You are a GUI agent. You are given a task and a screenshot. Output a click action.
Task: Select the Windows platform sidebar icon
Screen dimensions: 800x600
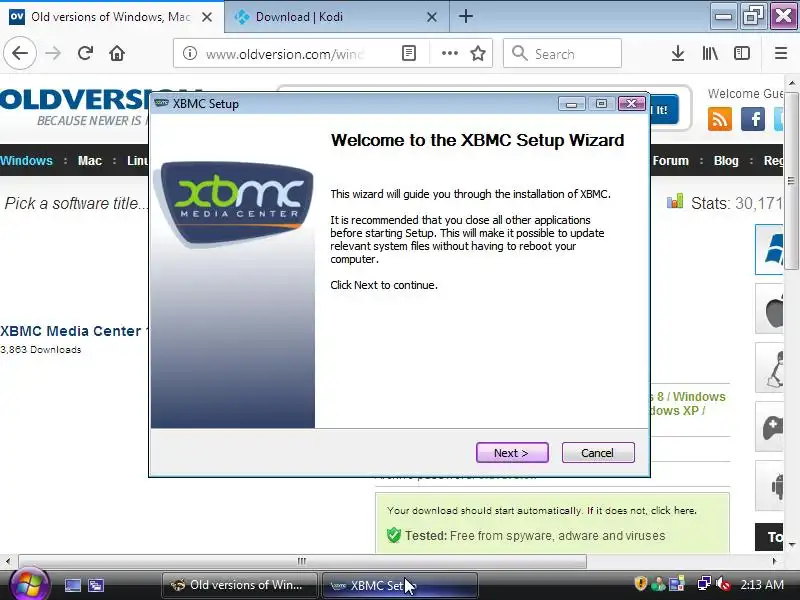tap(770, 249)
